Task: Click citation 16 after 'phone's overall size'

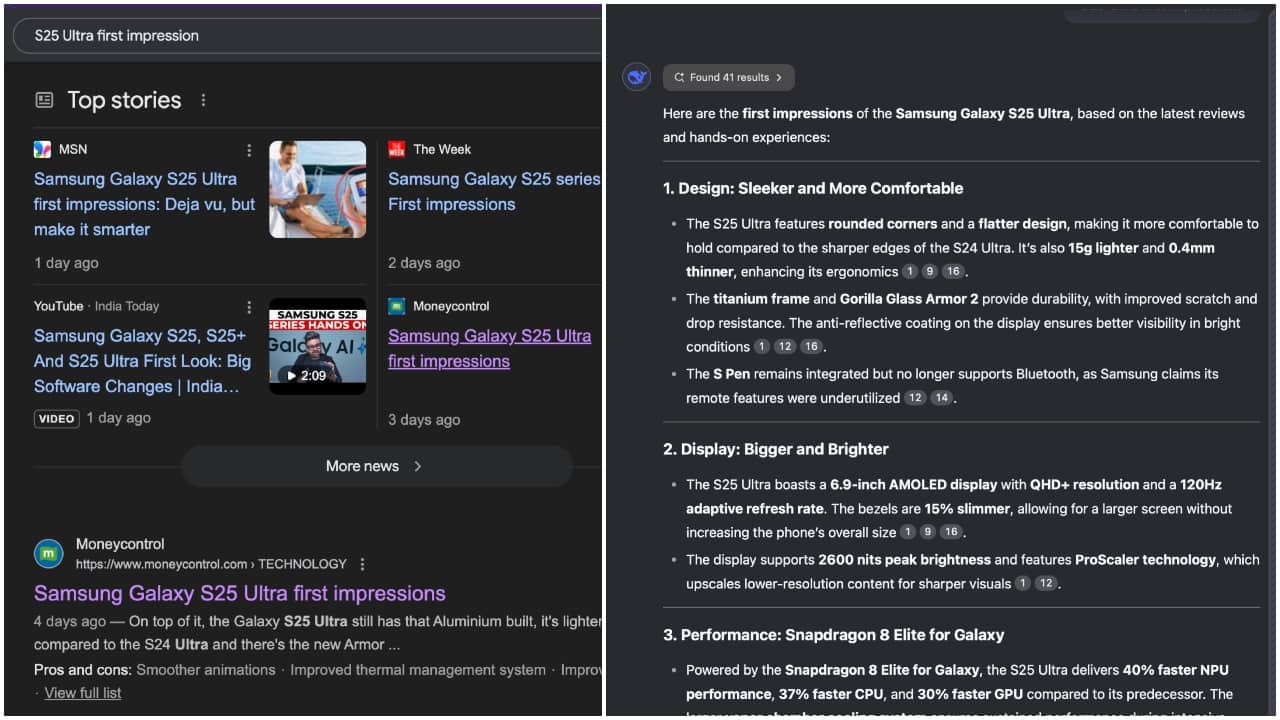Action: click(952, 533)
